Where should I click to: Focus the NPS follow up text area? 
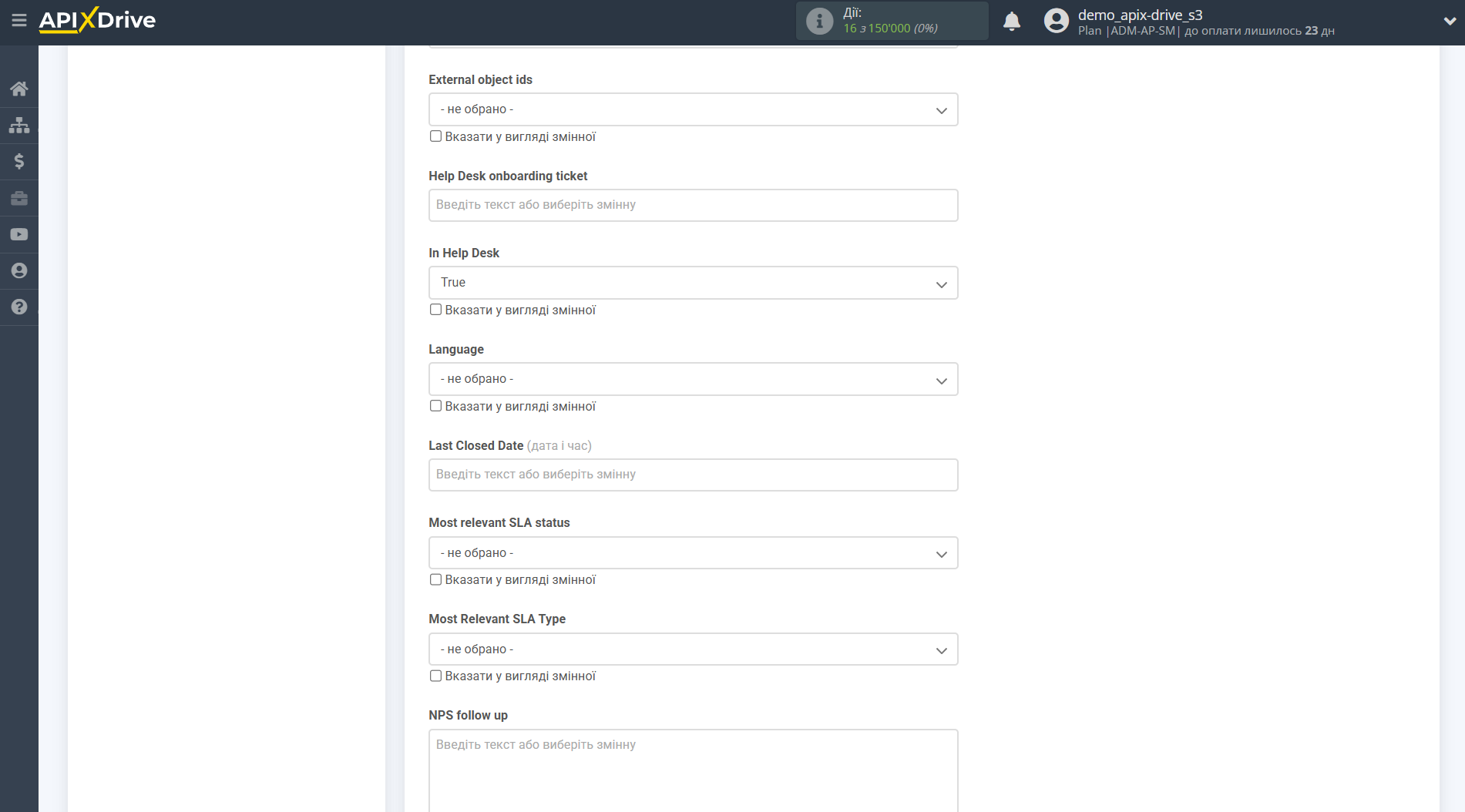pyautogui.click(x=693, y=770)
